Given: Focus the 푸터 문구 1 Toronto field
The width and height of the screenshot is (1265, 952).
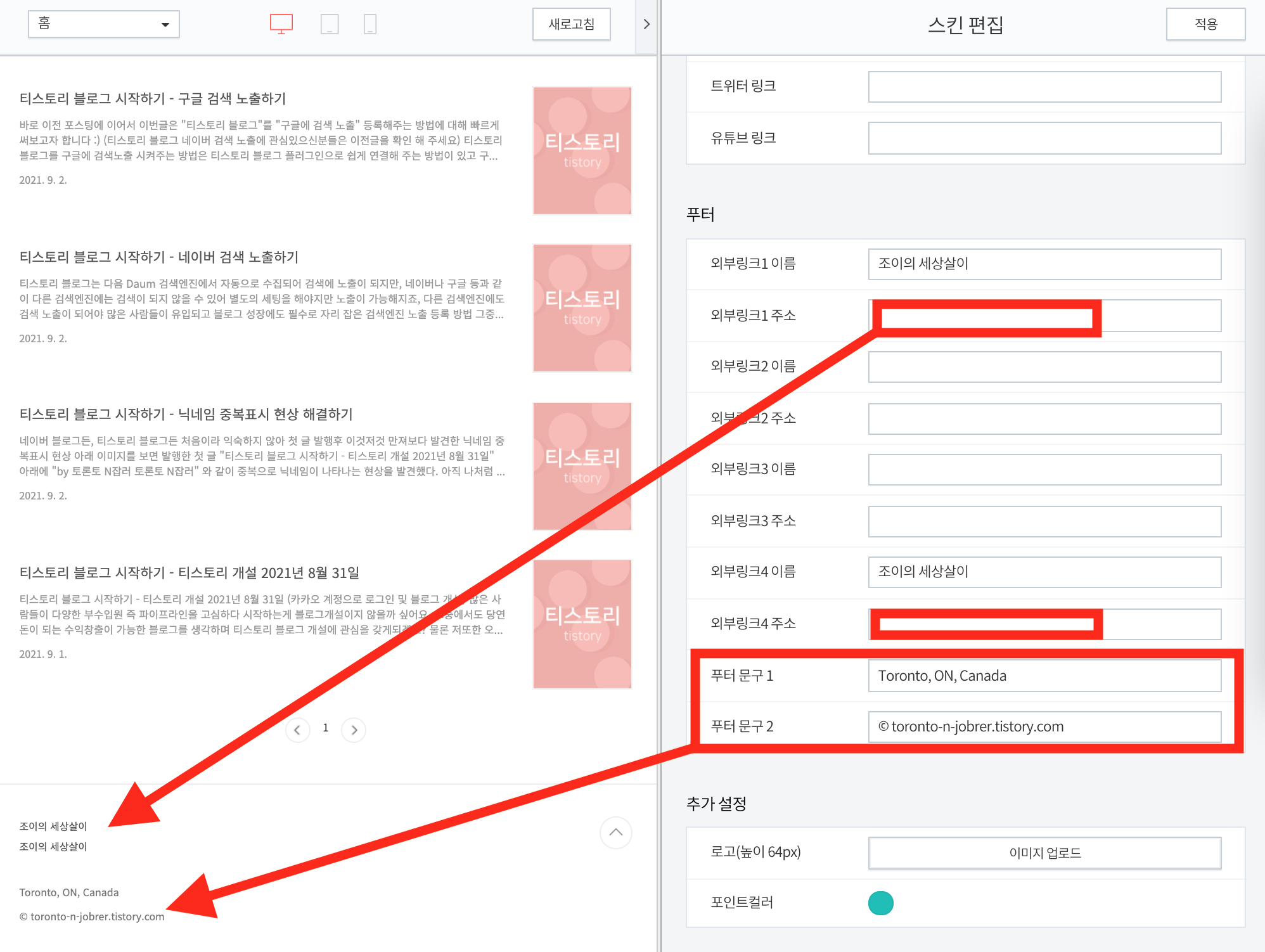Looking at the screenshot, I should click(x=1044, y=676).
